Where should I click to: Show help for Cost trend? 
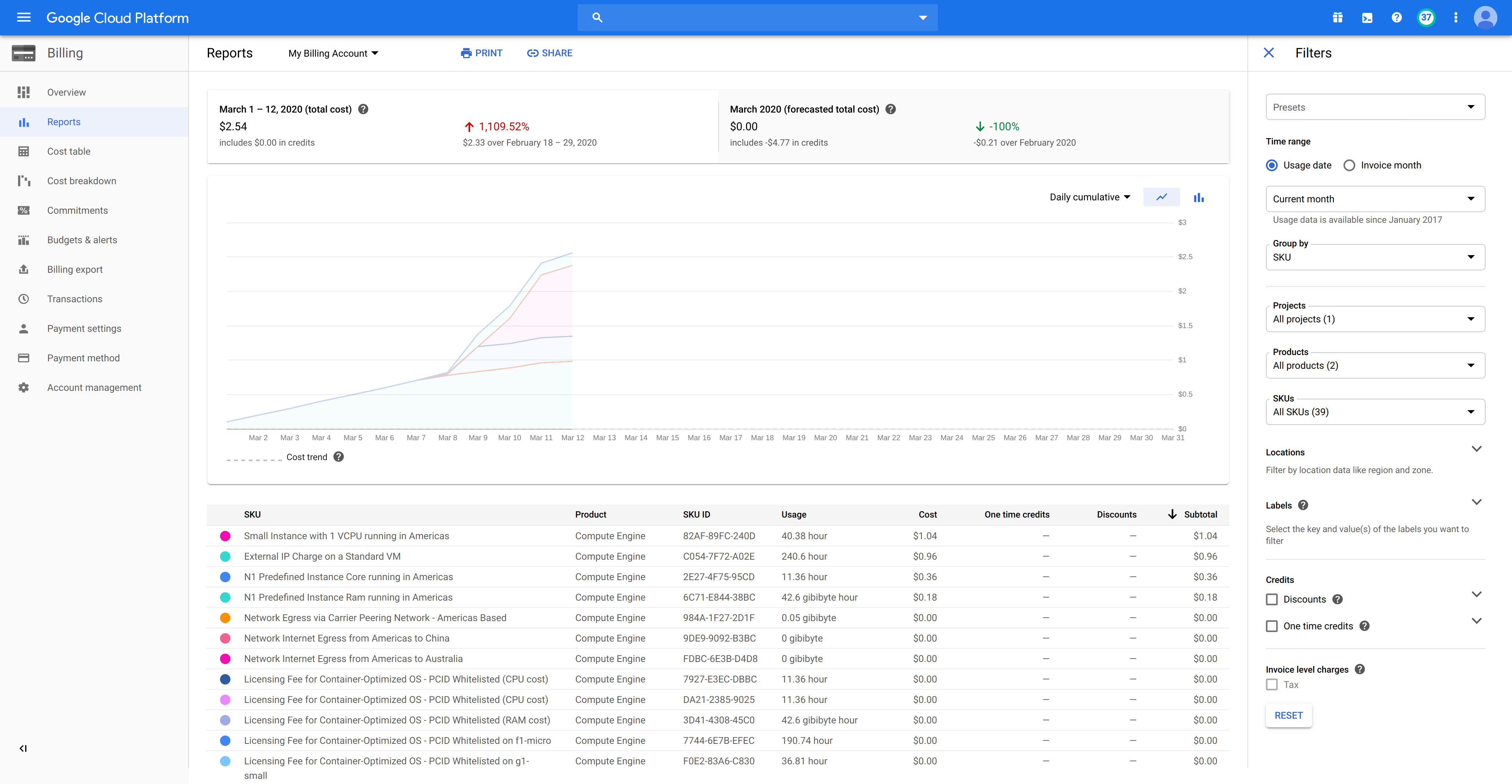(339, 457)
